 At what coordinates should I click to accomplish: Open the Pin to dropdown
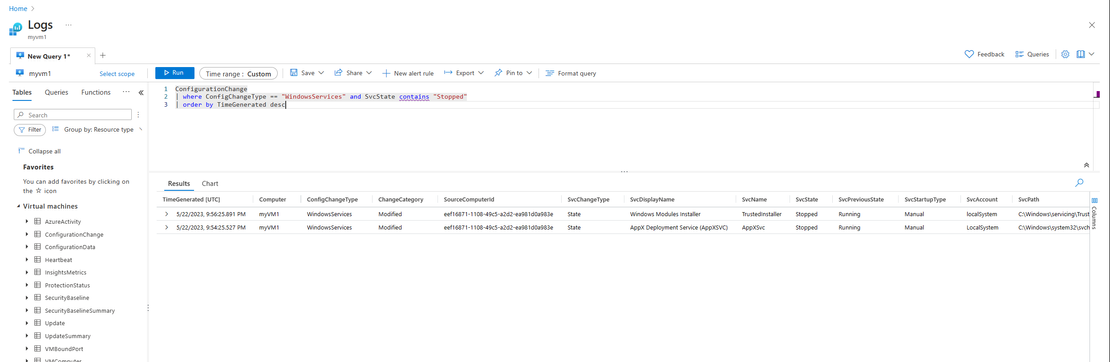coord(513,73)
